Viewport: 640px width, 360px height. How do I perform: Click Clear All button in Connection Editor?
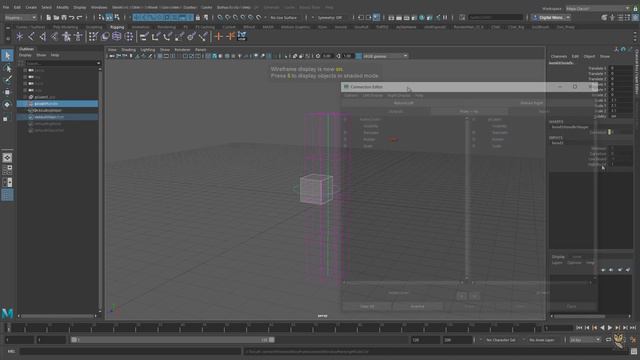pyautogui.click(x=367, y=306)
